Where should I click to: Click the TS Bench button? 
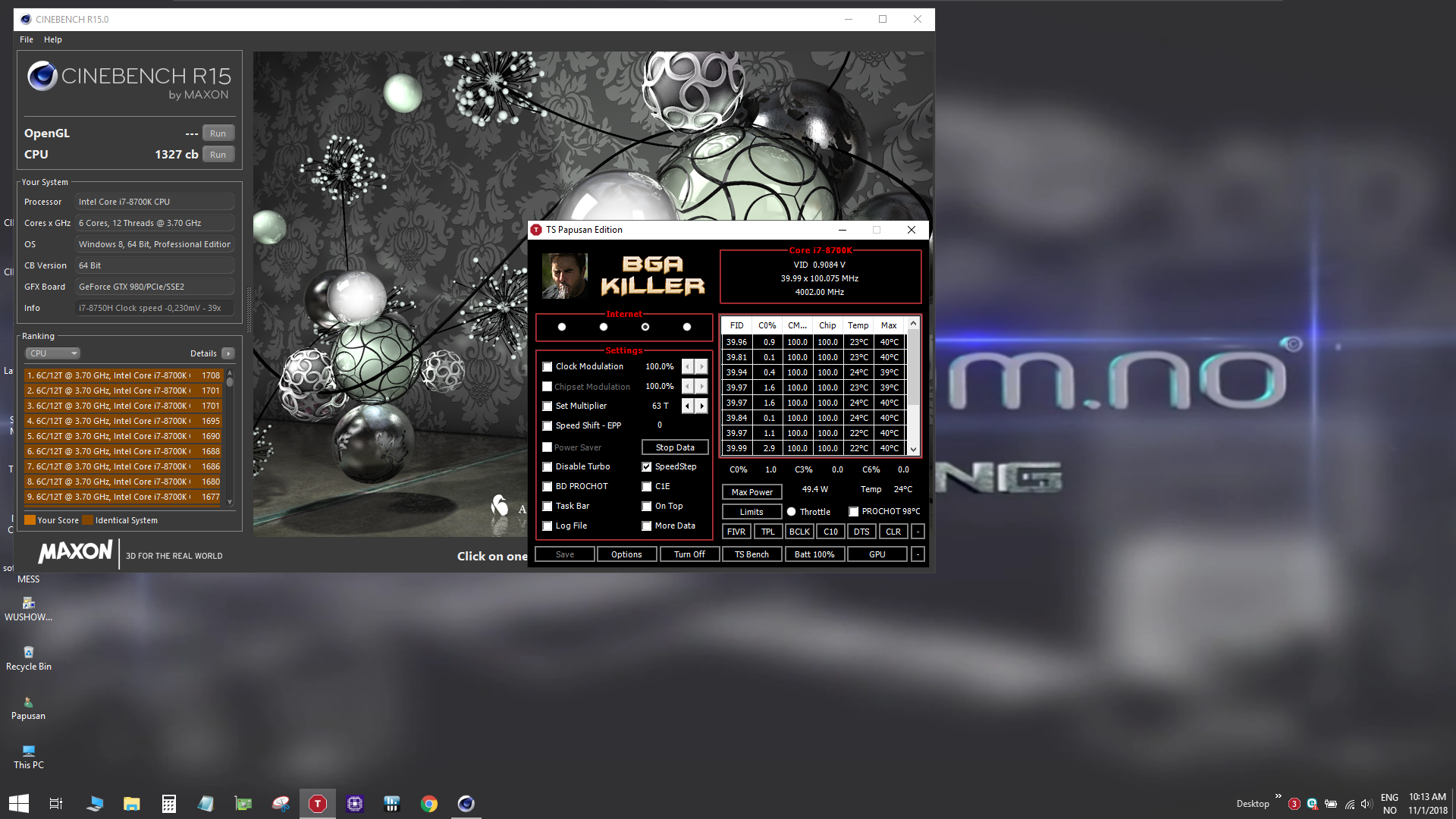(x=752, y=554)
